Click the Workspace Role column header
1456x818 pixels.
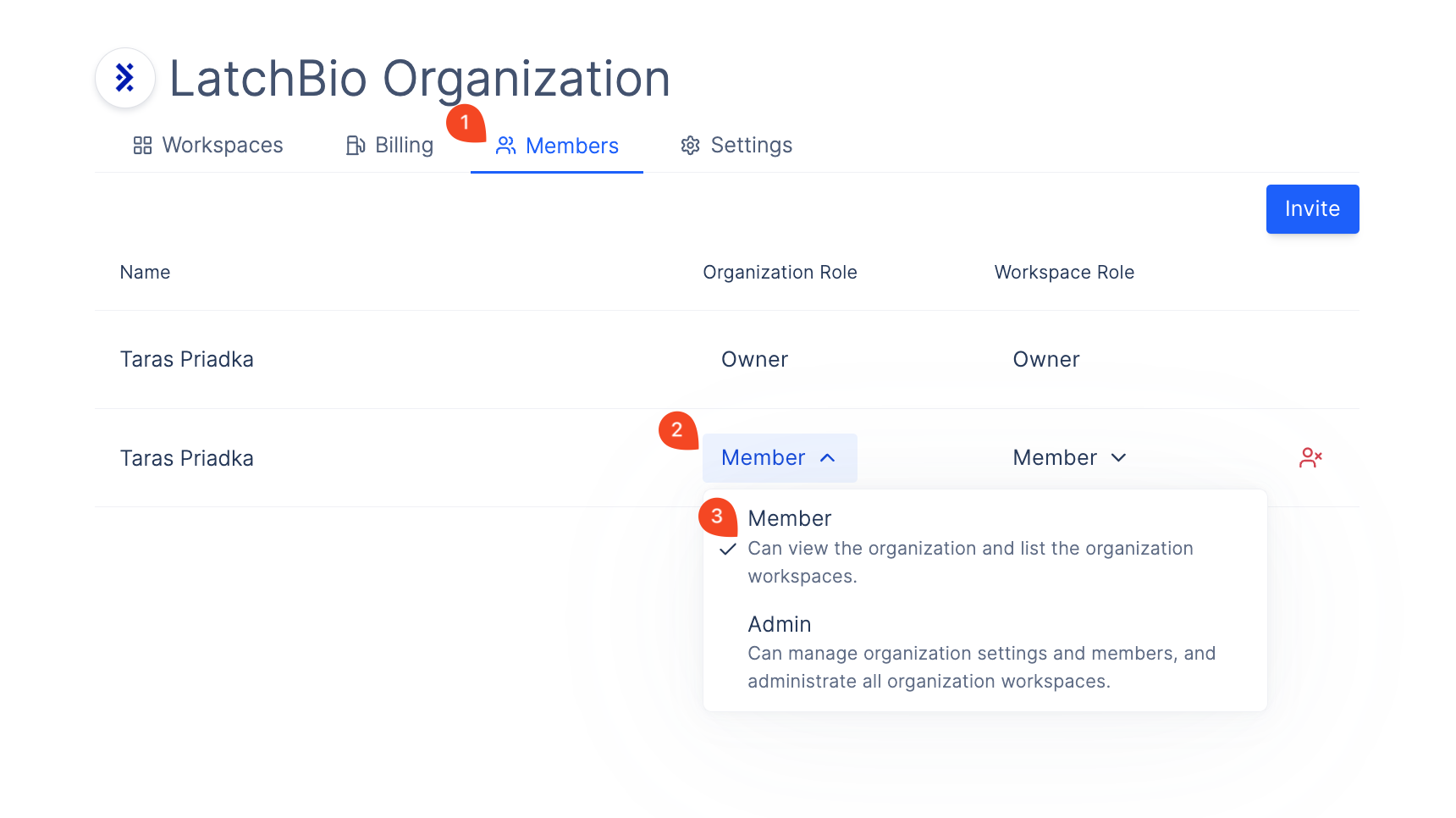click(1064, 273)
